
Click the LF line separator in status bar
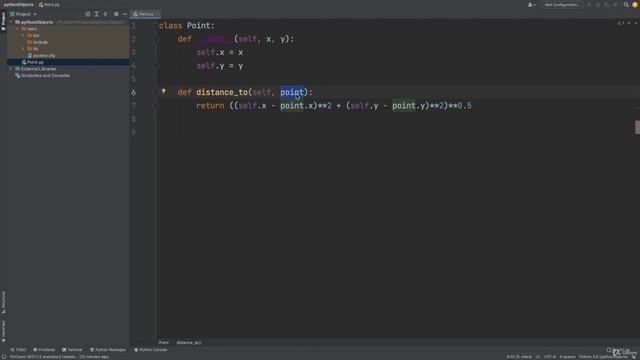point(538,357)
